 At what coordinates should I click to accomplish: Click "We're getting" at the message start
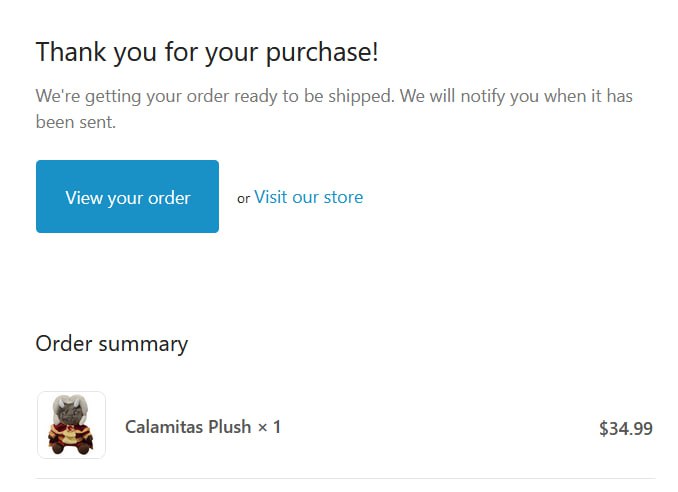(x=88, y=96)
